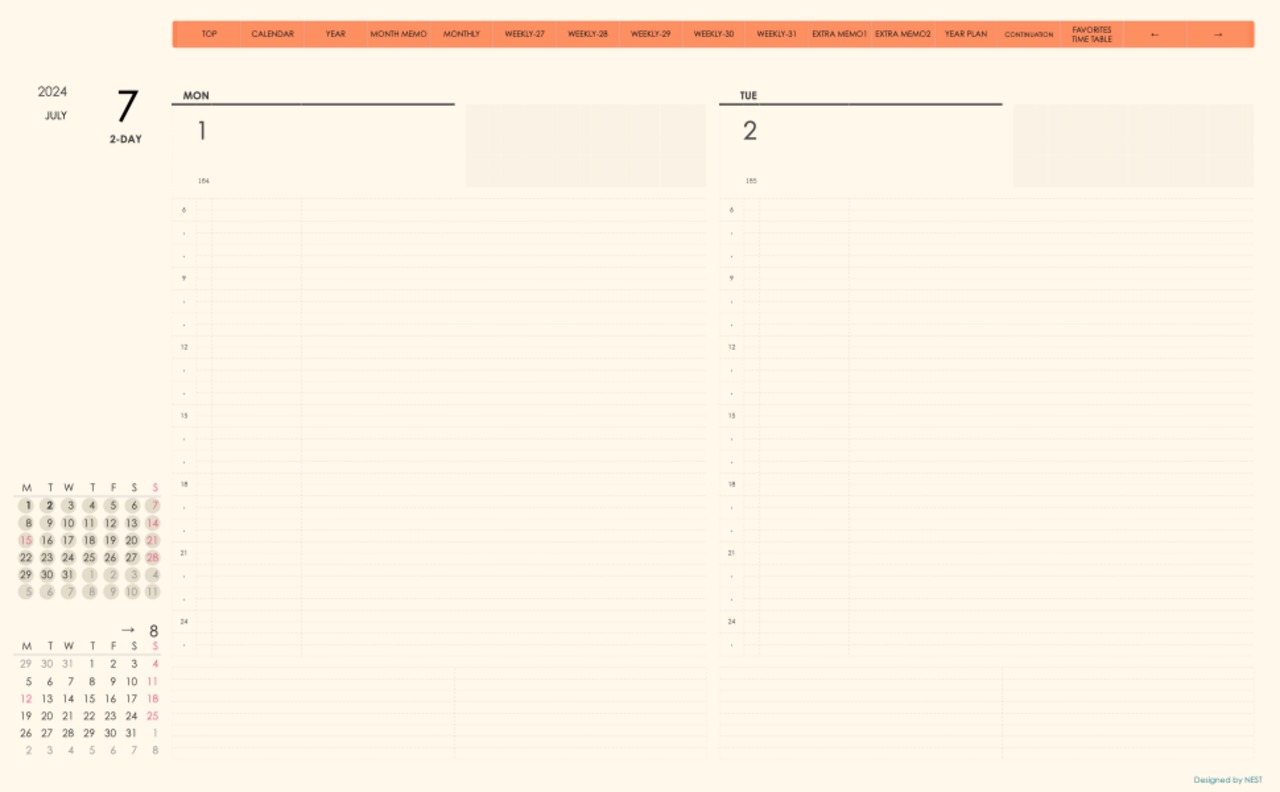Click the JULY month label
This screenshot has height=792, width=1280.
click(56, 116)
